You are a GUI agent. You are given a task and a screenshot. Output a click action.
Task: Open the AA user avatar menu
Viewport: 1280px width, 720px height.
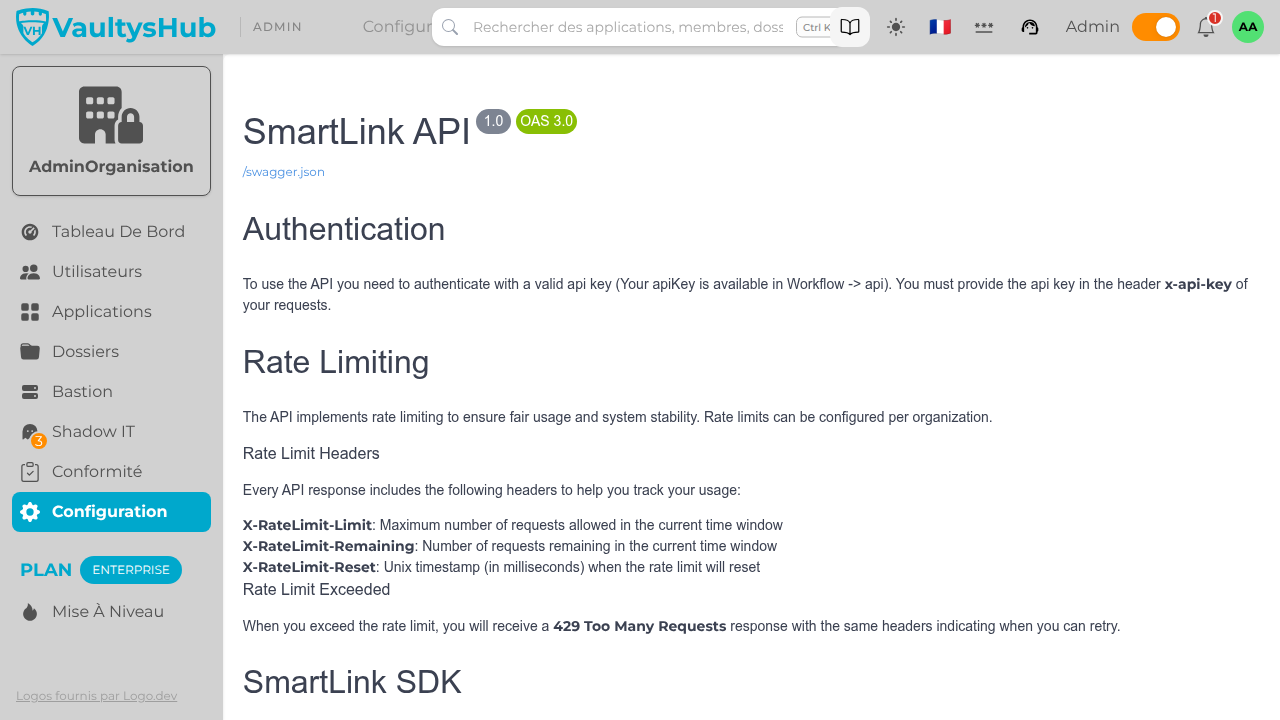click(x=1248, y=27)
